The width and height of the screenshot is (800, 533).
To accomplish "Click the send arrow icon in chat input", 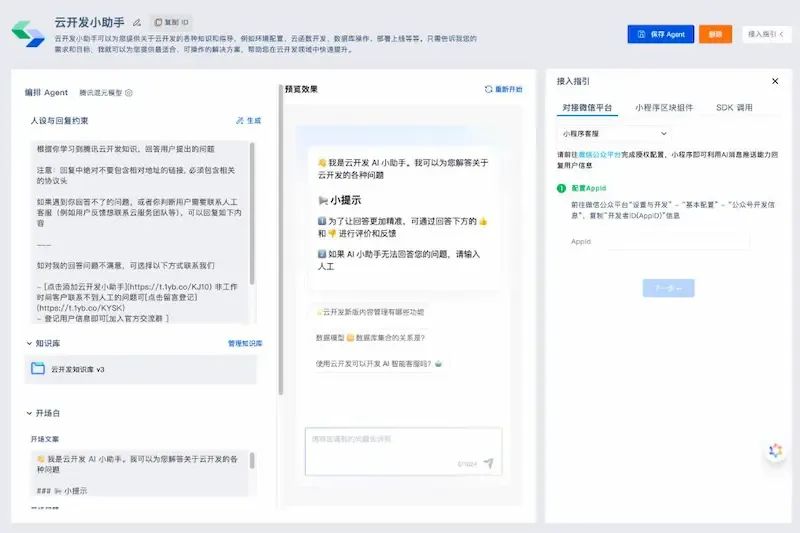I will (x=488, y=463).
